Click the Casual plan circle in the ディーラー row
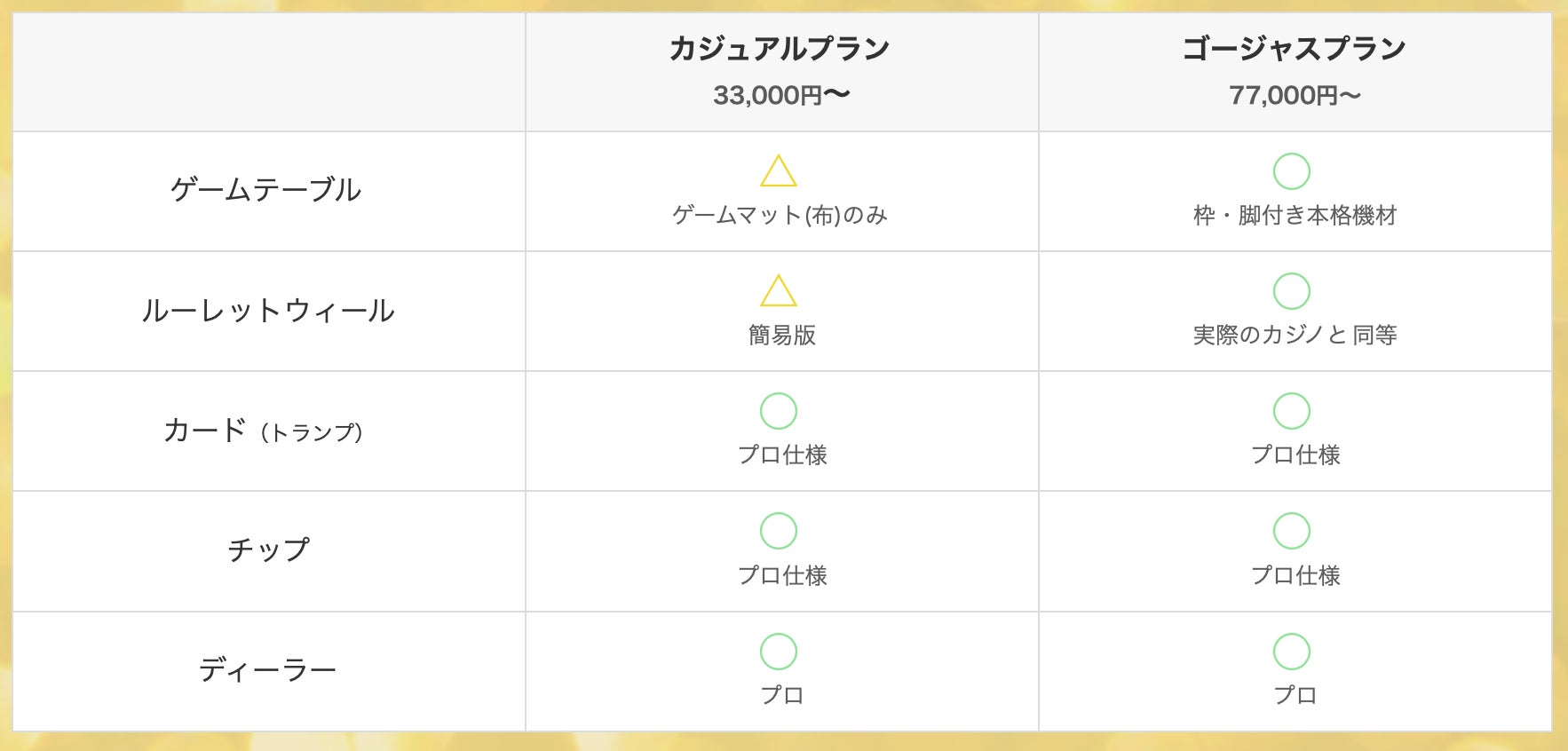Image resolution: width=1568 pixels, height=751 pixels. pos(779,652)
